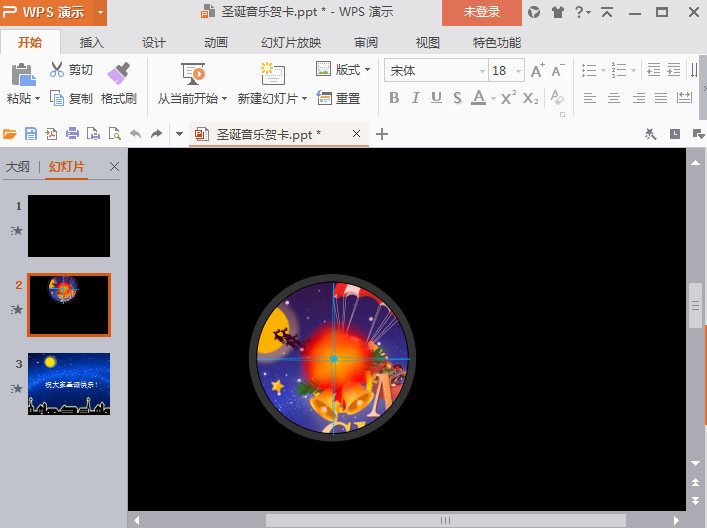Toggle Italic text formatting
707x528 pixels.
click(x=415, y=98)
